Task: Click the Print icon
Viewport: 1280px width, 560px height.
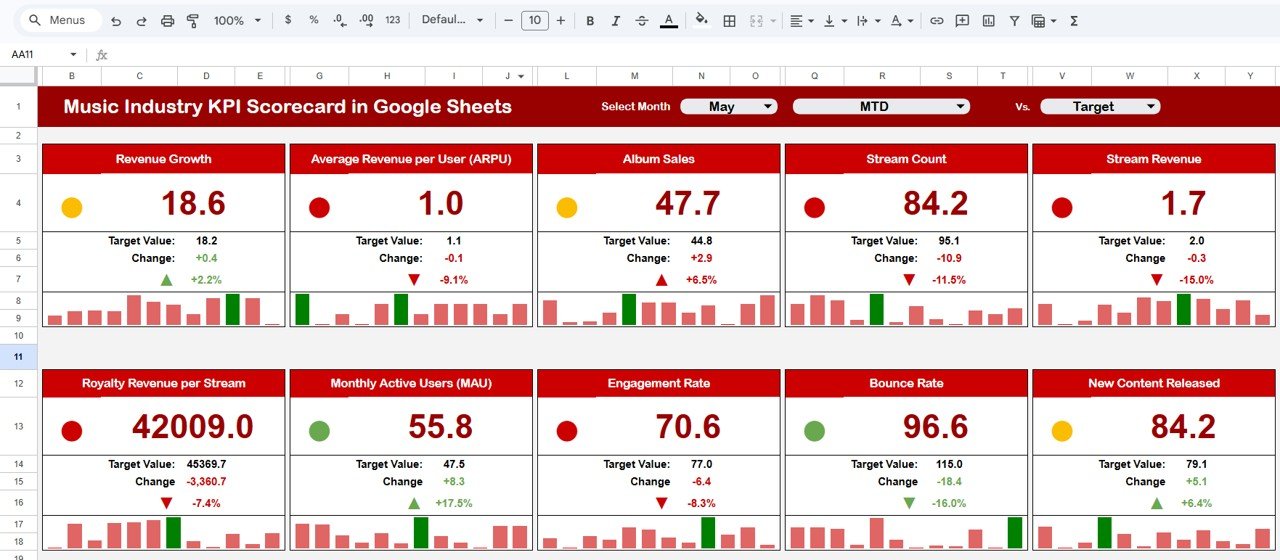Action: 168,21
